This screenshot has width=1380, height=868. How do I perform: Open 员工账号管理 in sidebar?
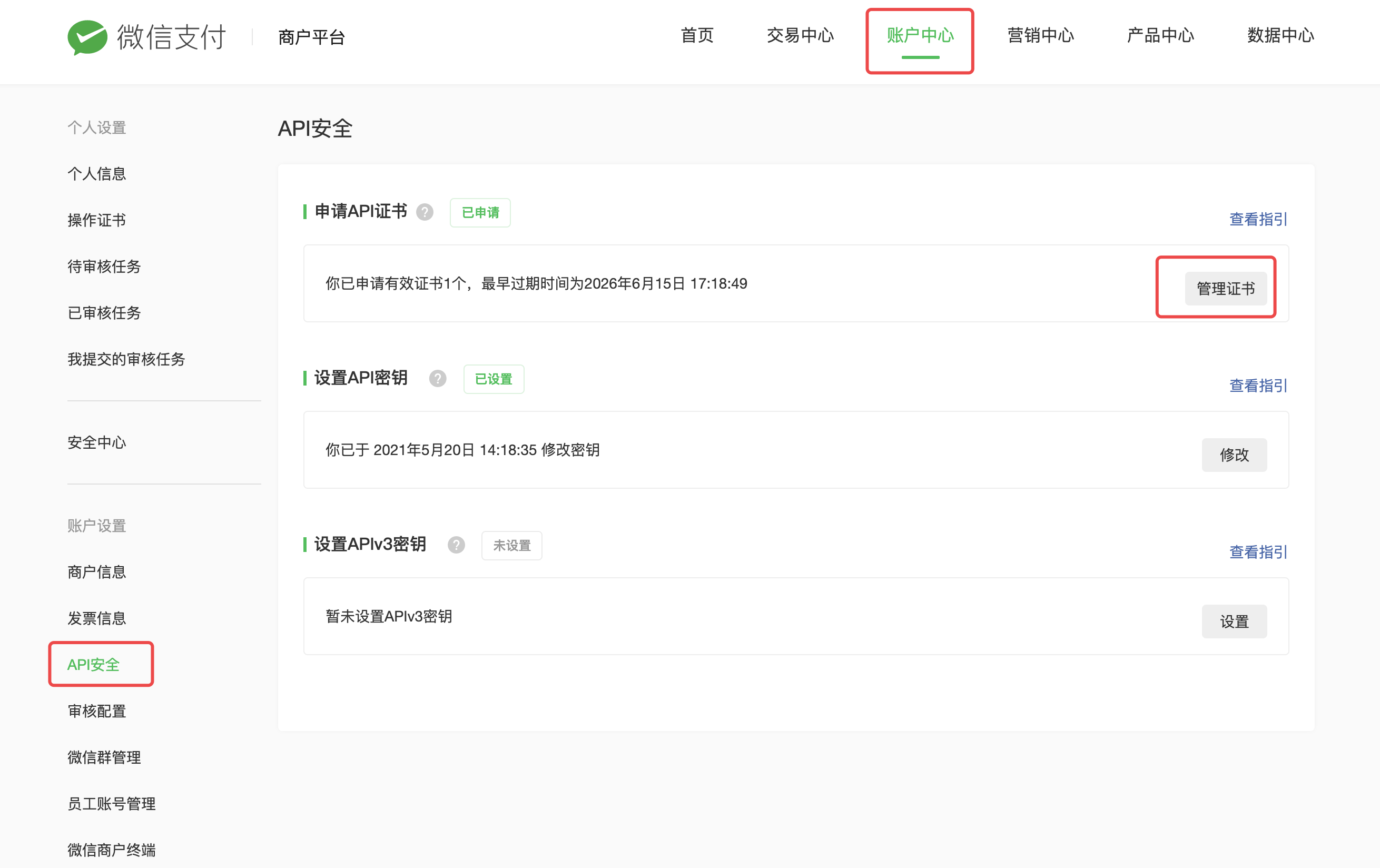(x=112, y=803)
